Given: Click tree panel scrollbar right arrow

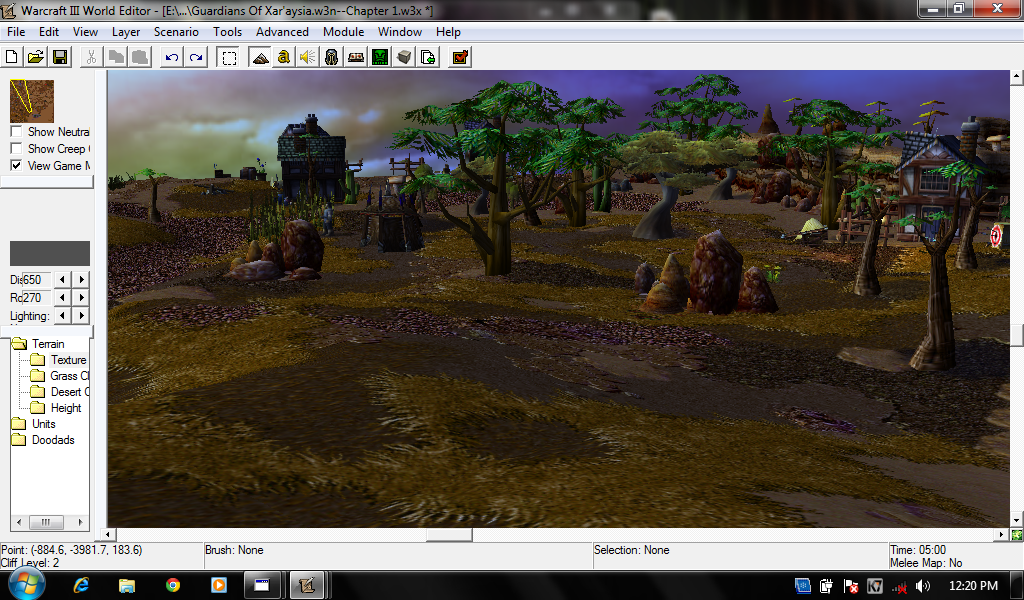Looking at the screenshot, I should pyautogui.click(x=80, y=522).
